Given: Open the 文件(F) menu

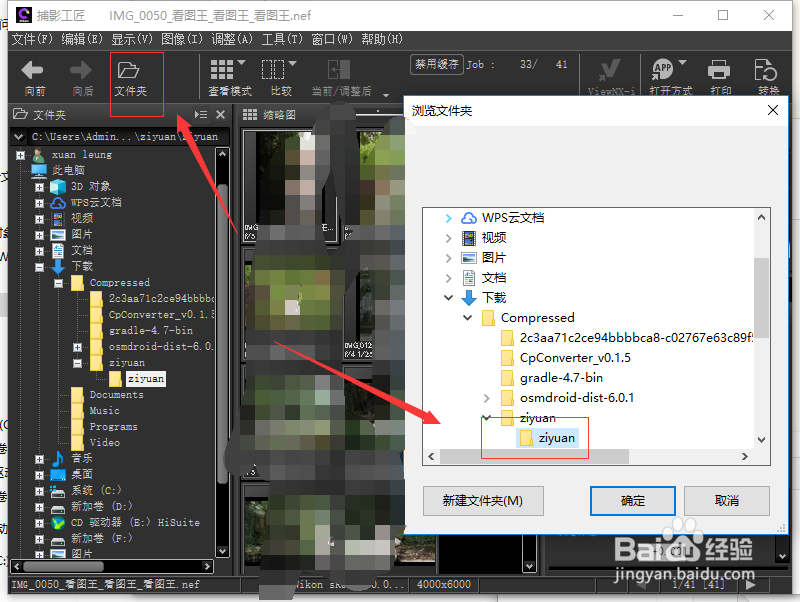Looking at the screenshot, I should click(32, 39).
